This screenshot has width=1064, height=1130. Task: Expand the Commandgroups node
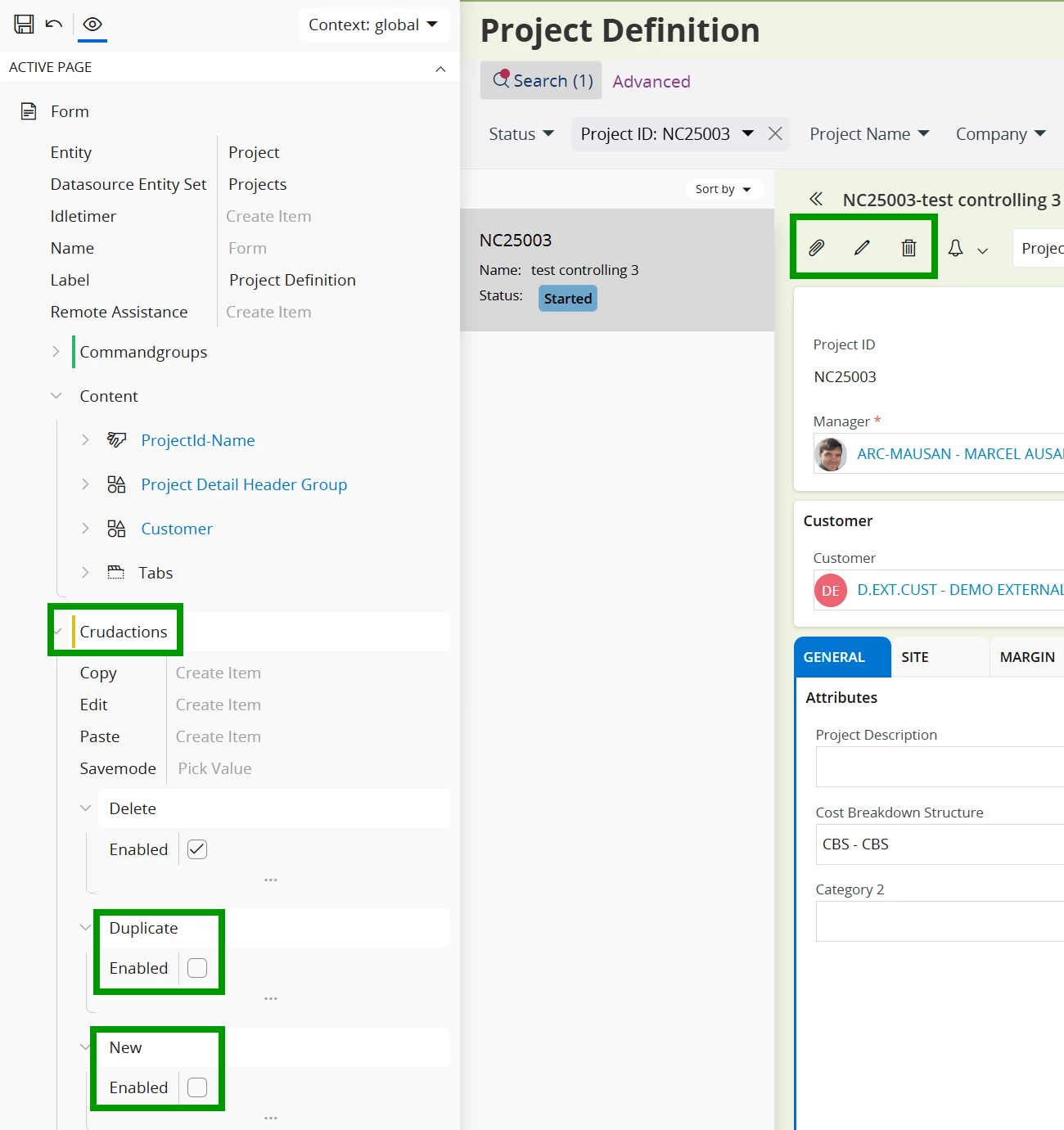56,352
